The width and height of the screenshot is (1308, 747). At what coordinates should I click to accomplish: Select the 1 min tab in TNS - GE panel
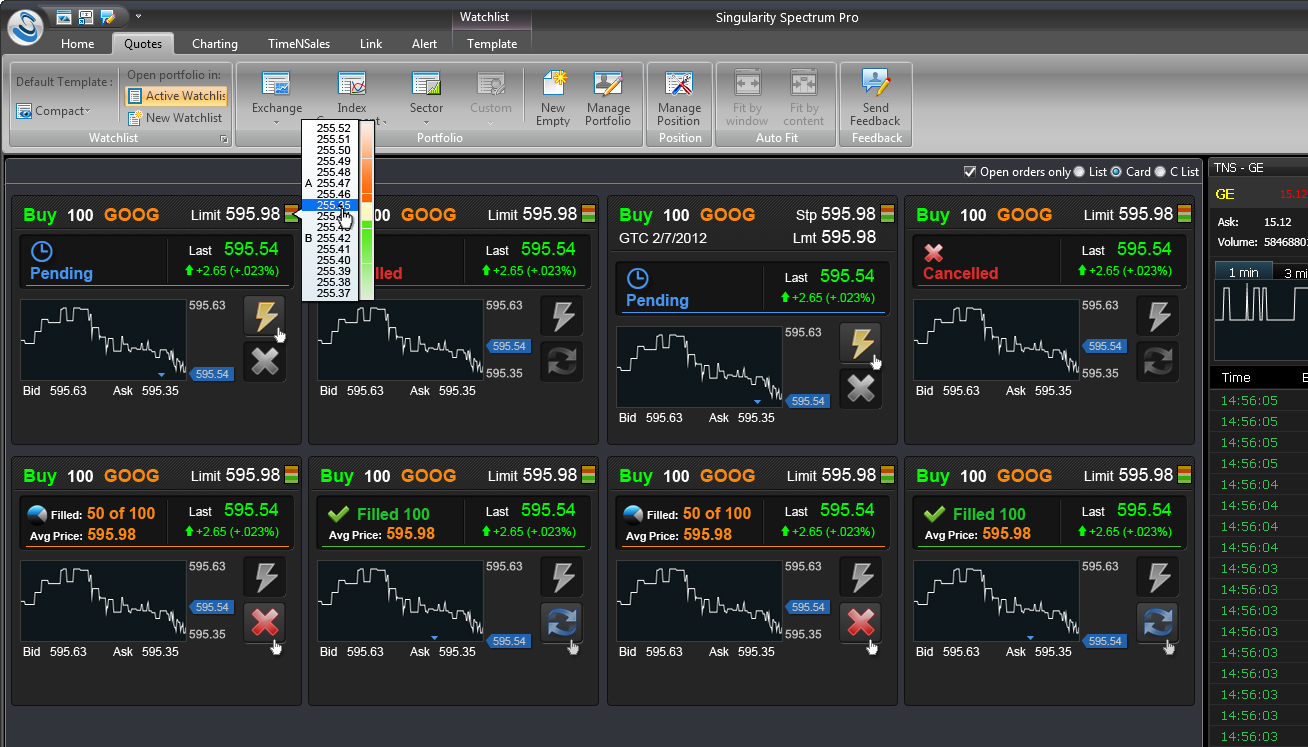tap(1243, 273)
